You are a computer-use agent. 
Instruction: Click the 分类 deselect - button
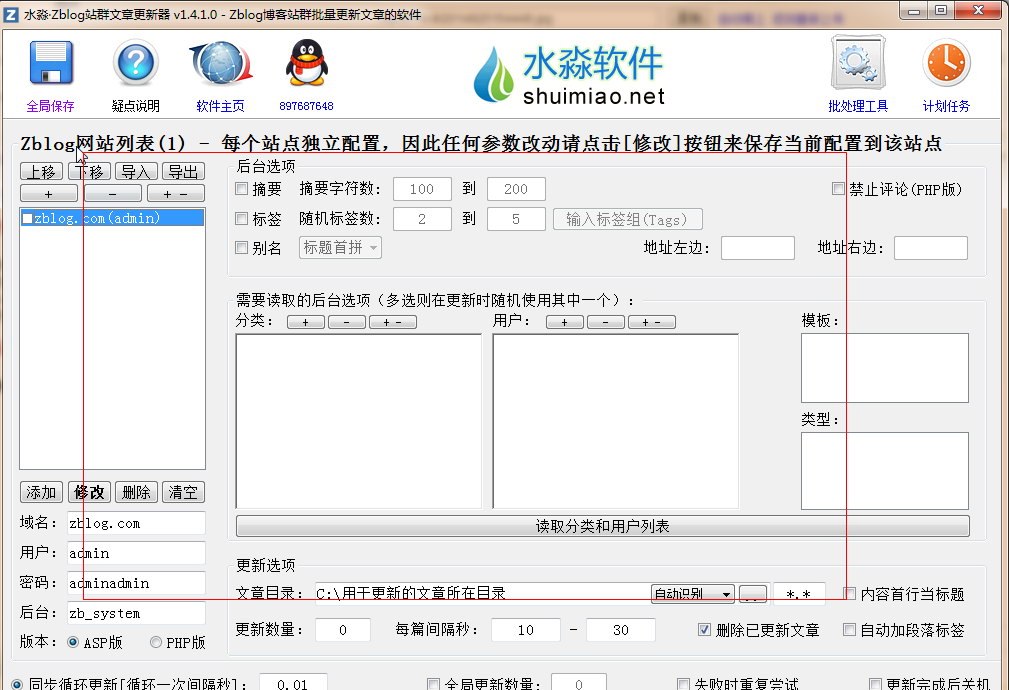coord(347,322)
